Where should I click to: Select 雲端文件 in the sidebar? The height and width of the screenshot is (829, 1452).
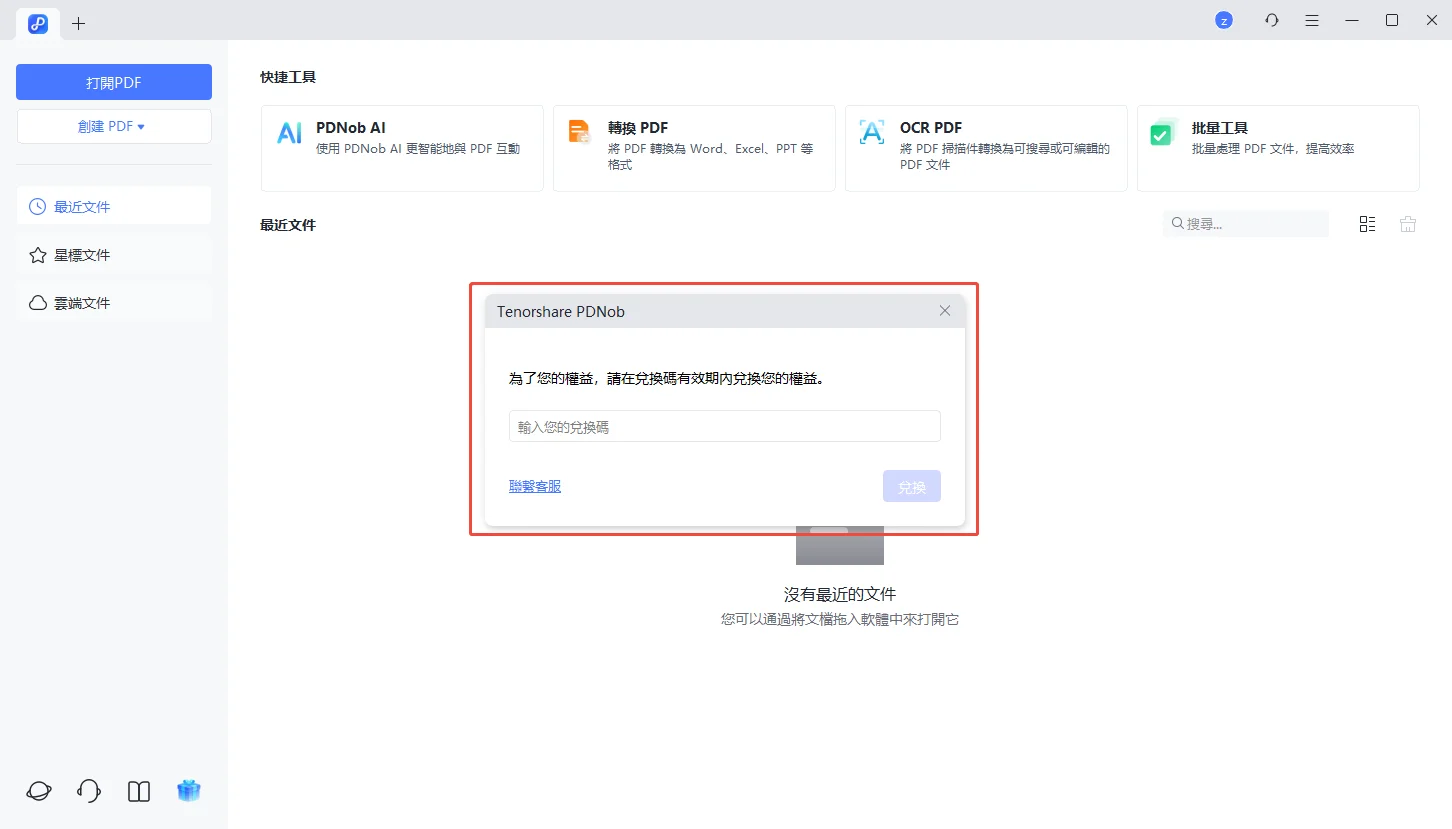point(114,303)
